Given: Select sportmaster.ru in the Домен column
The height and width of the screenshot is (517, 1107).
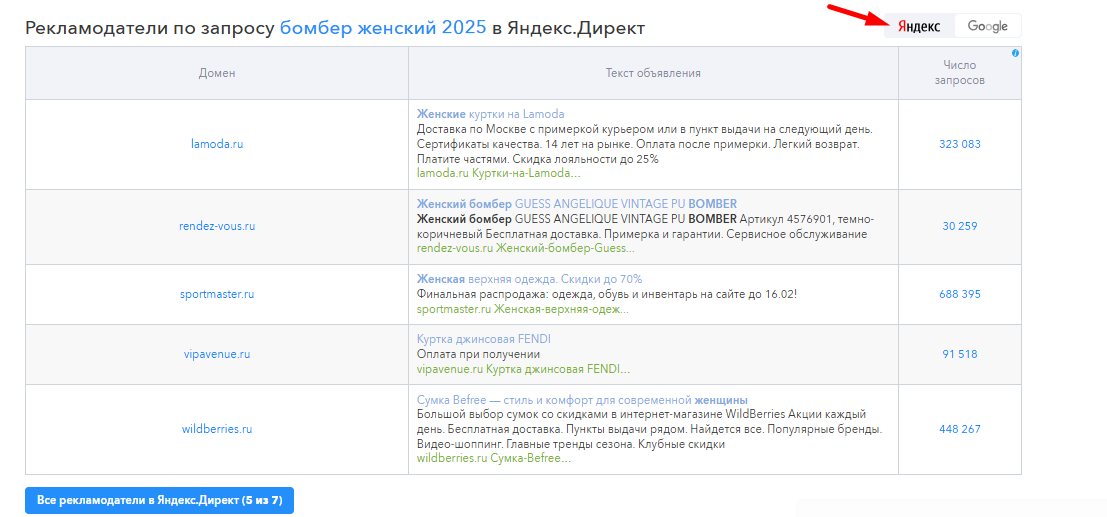Looking at the screenshot, I should tap(217, 294).
